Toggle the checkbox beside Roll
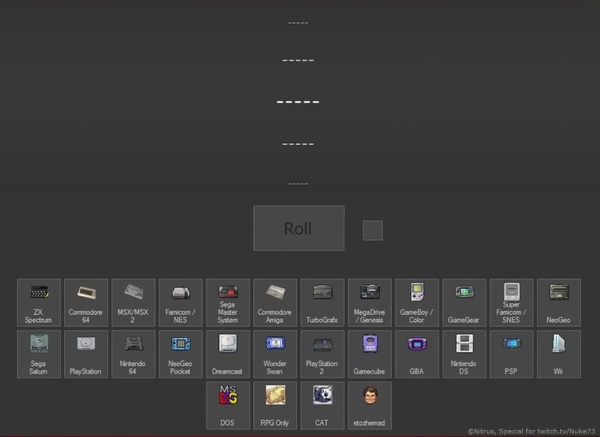 tap(372, 230)
